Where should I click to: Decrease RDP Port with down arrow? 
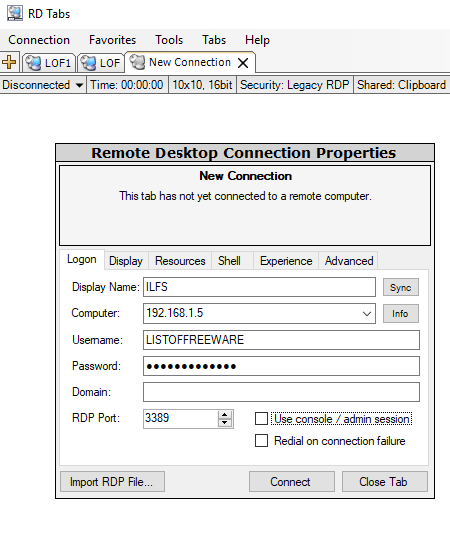(225, 423)
